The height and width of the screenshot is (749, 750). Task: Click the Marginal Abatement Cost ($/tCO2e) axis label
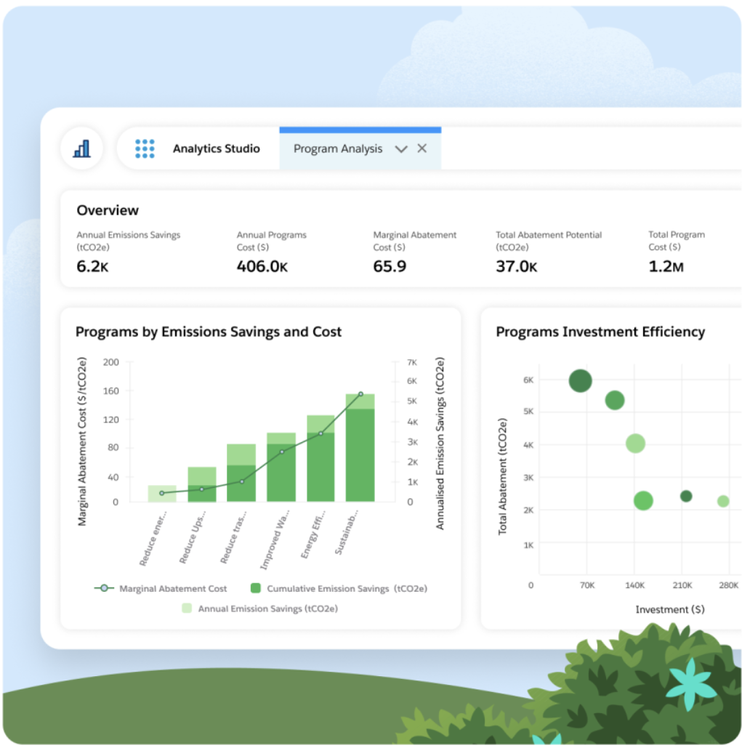tap(82, 441)
